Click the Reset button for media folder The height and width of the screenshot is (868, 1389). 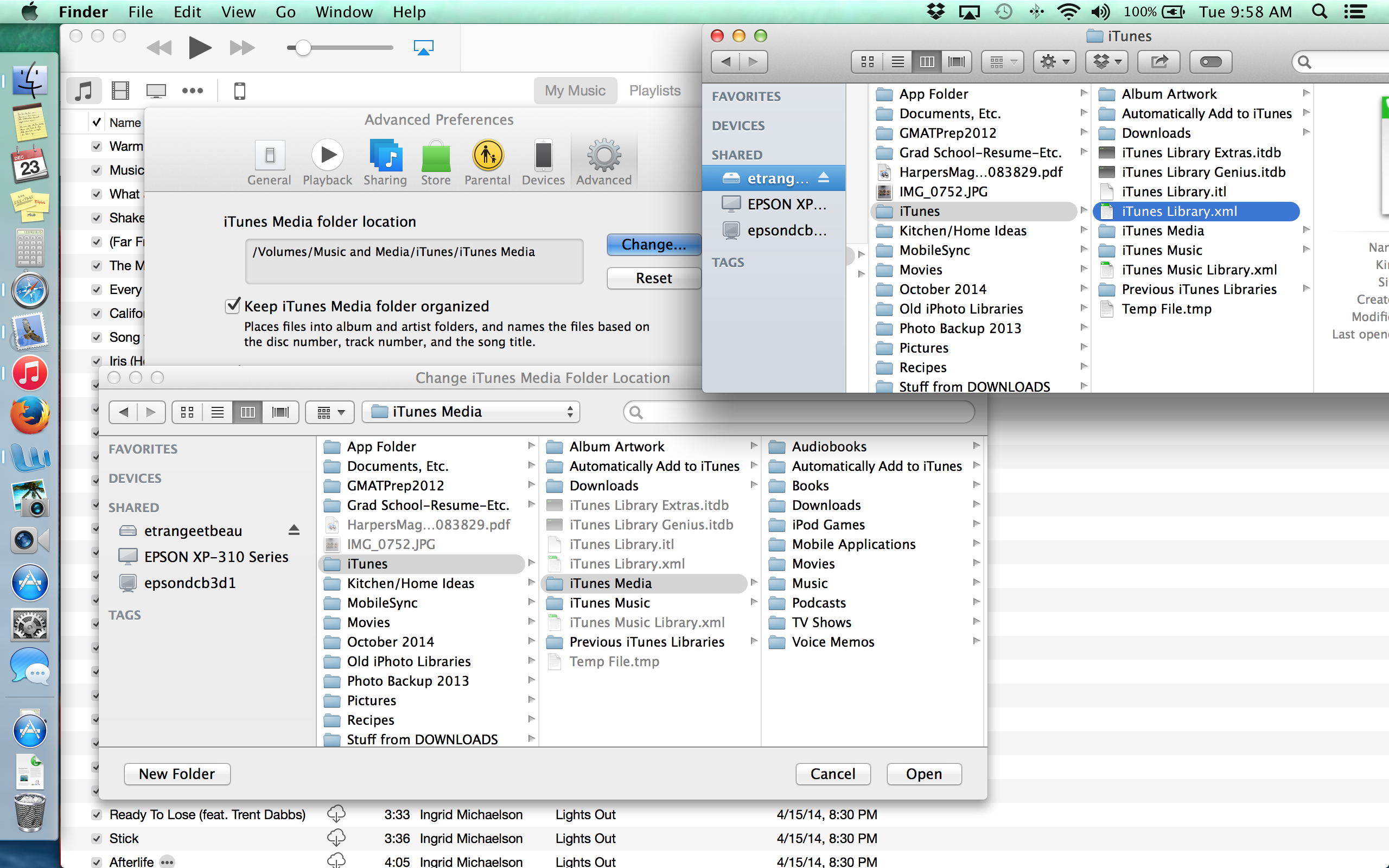653,278
